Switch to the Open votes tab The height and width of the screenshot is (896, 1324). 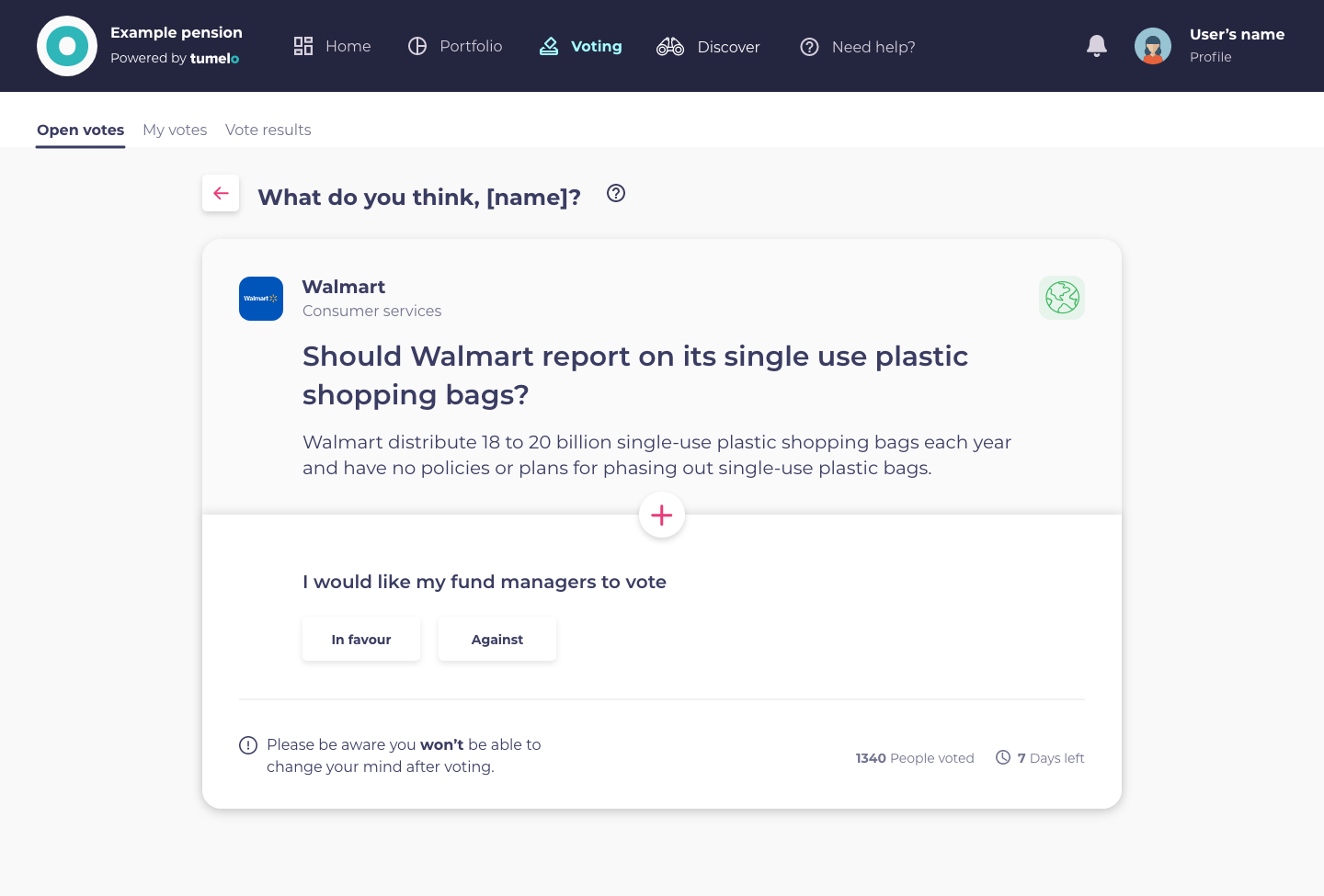[81, 130]
